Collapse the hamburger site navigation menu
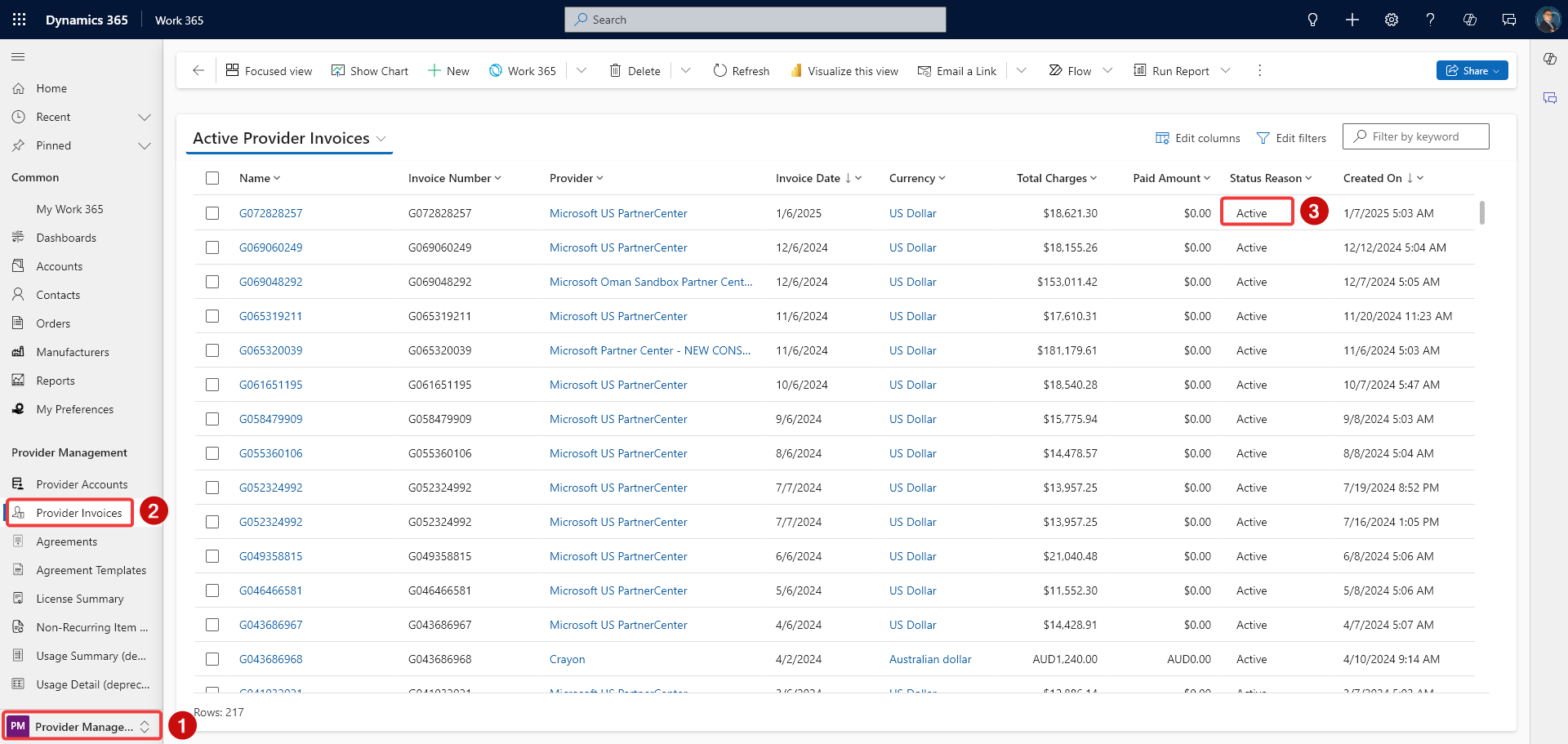This screenshot has width=1568, height=744. point(18,57)
